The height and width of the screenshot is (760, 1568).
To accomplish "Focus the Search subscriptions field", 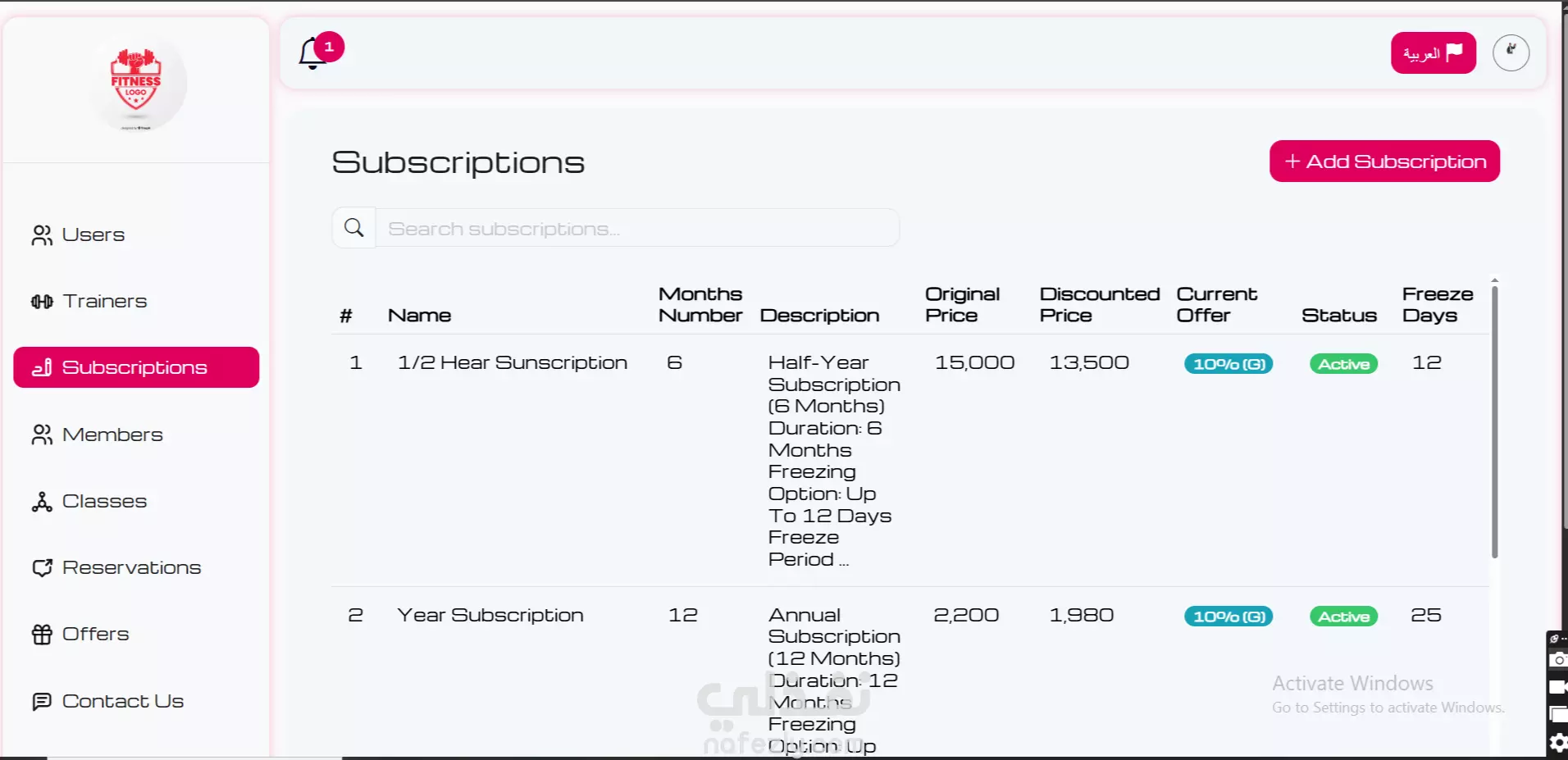I will [x=636, y=229].
